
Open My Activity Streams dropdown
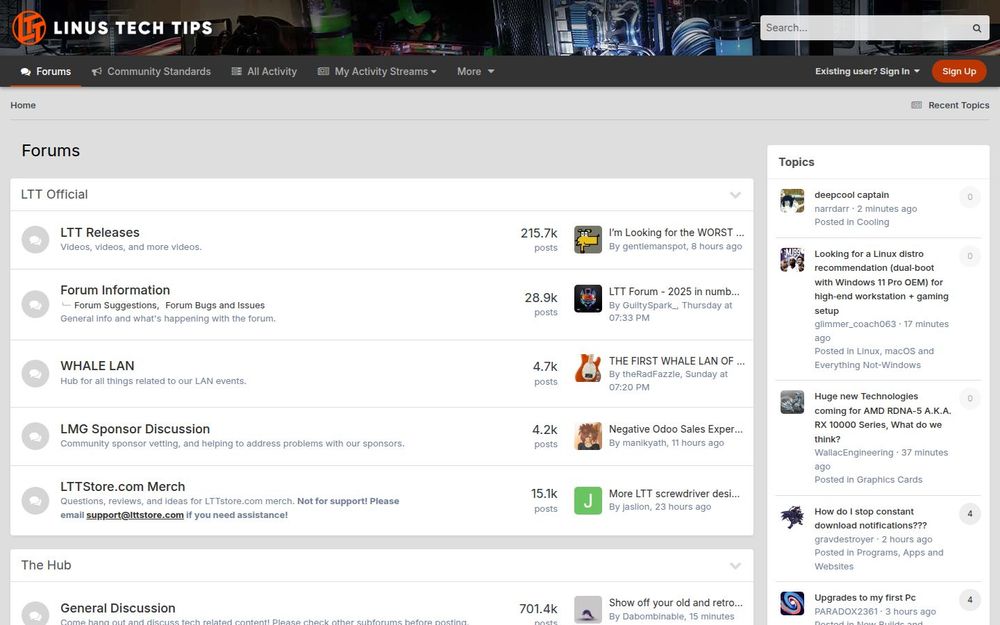click(377, 71)
